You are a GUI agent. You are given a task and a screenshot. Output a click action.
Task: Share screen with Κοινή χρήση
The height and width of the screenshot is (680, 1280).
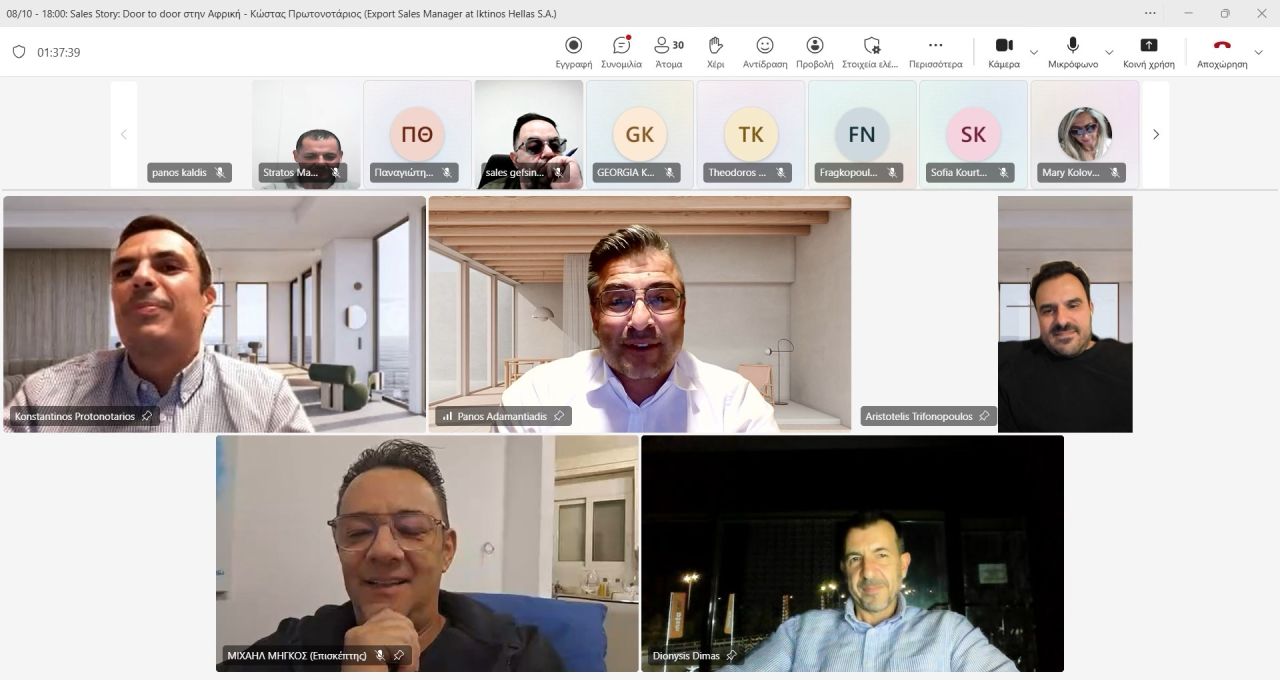pyautogui.click(x=1149, y=52)
